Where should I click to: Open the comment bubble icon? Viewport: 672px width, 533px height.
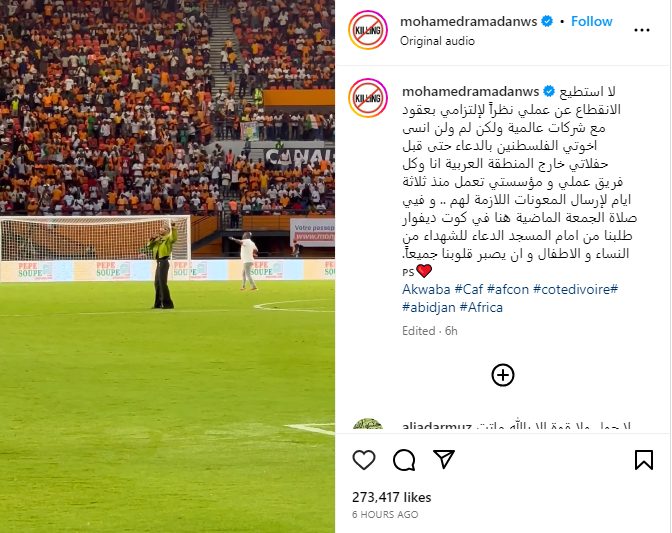[x=404, y=460]
